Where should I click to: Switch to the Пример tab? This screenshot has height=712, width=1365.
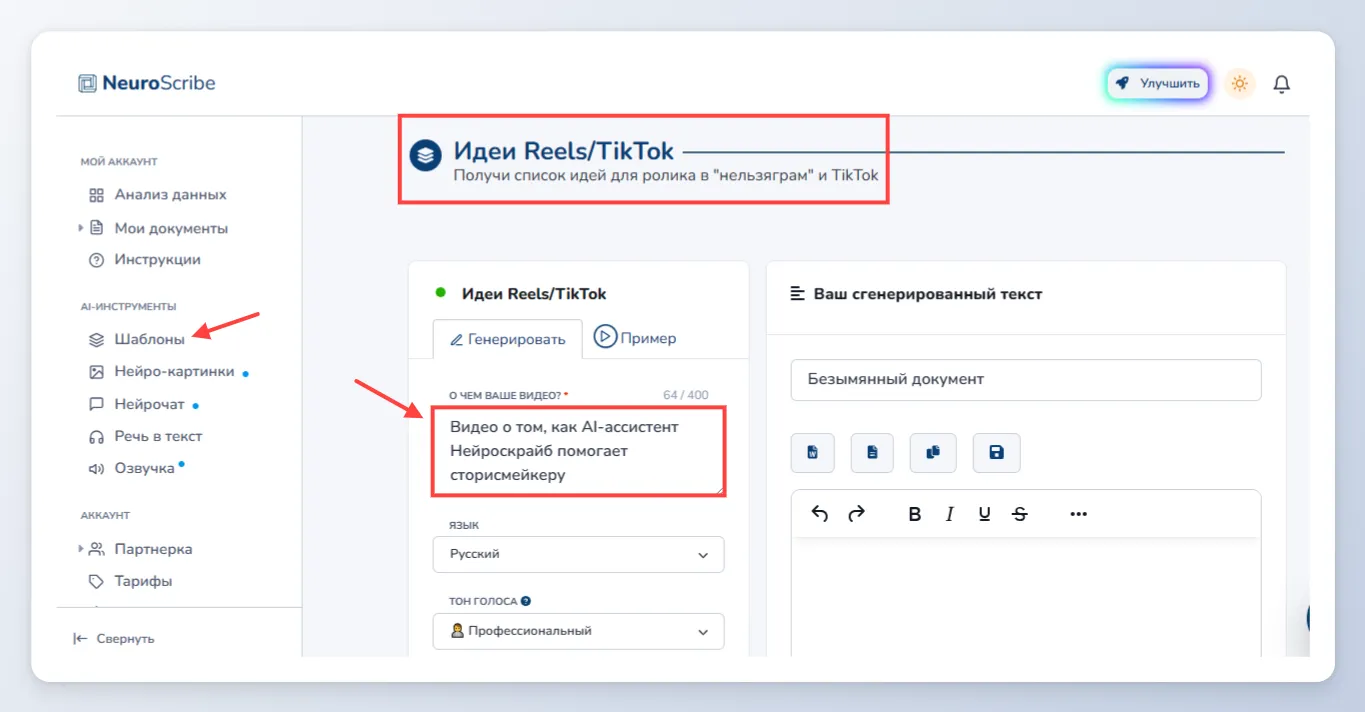point(635,338)
